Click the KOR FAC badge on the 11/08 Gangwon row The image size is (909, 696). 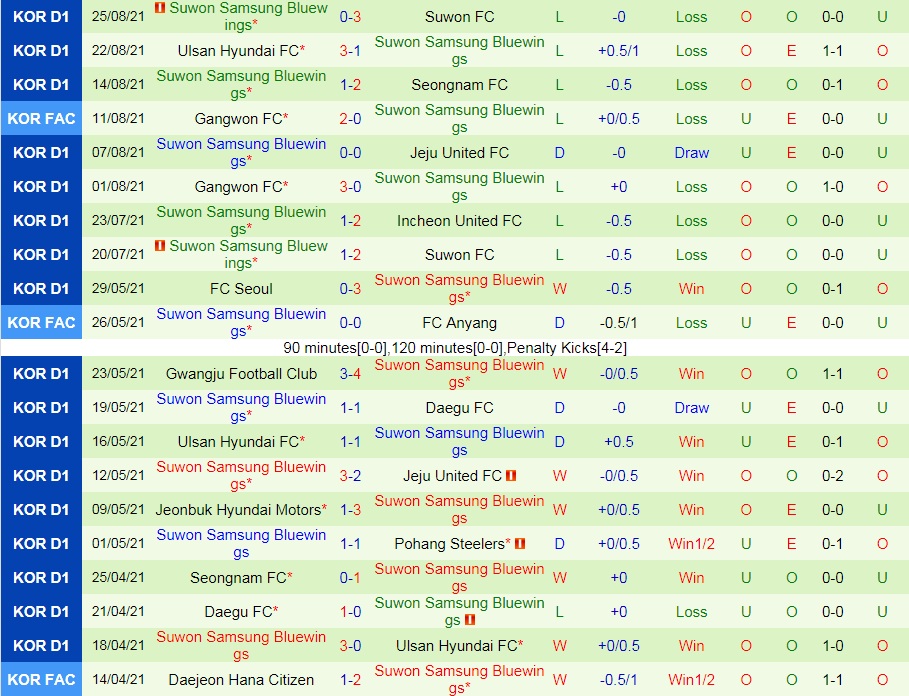click(41, 118)
